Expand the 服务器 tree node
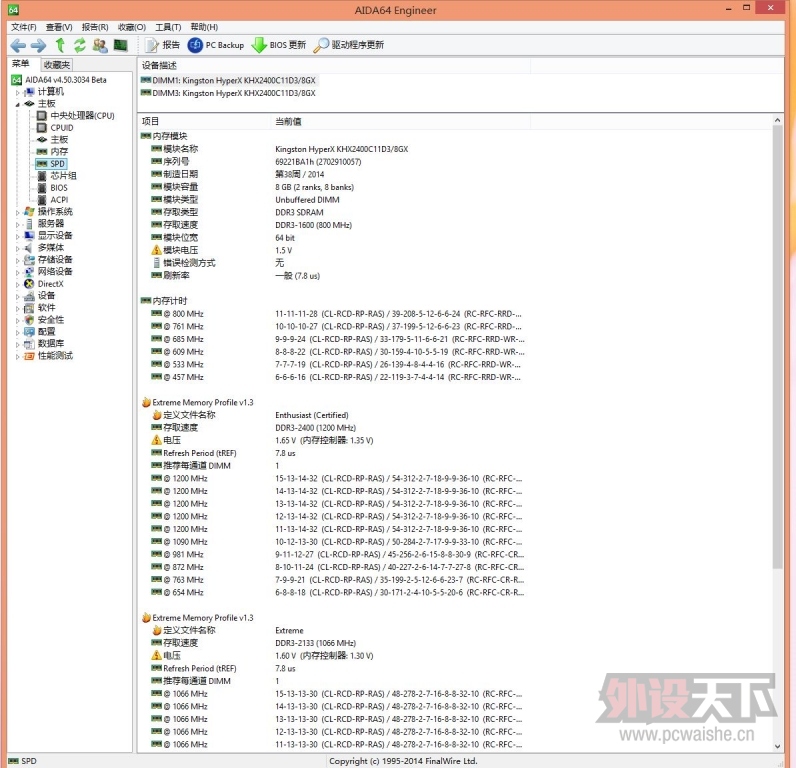Viewport: 796px width, 768px height. point(17,224)
